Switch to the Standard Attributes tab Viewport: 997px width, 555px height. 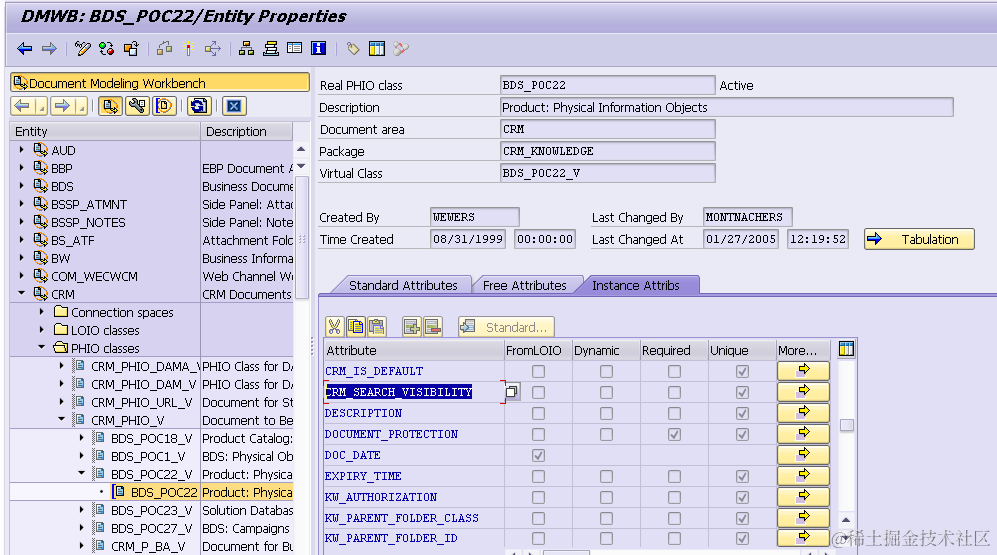tap(403, 285)
